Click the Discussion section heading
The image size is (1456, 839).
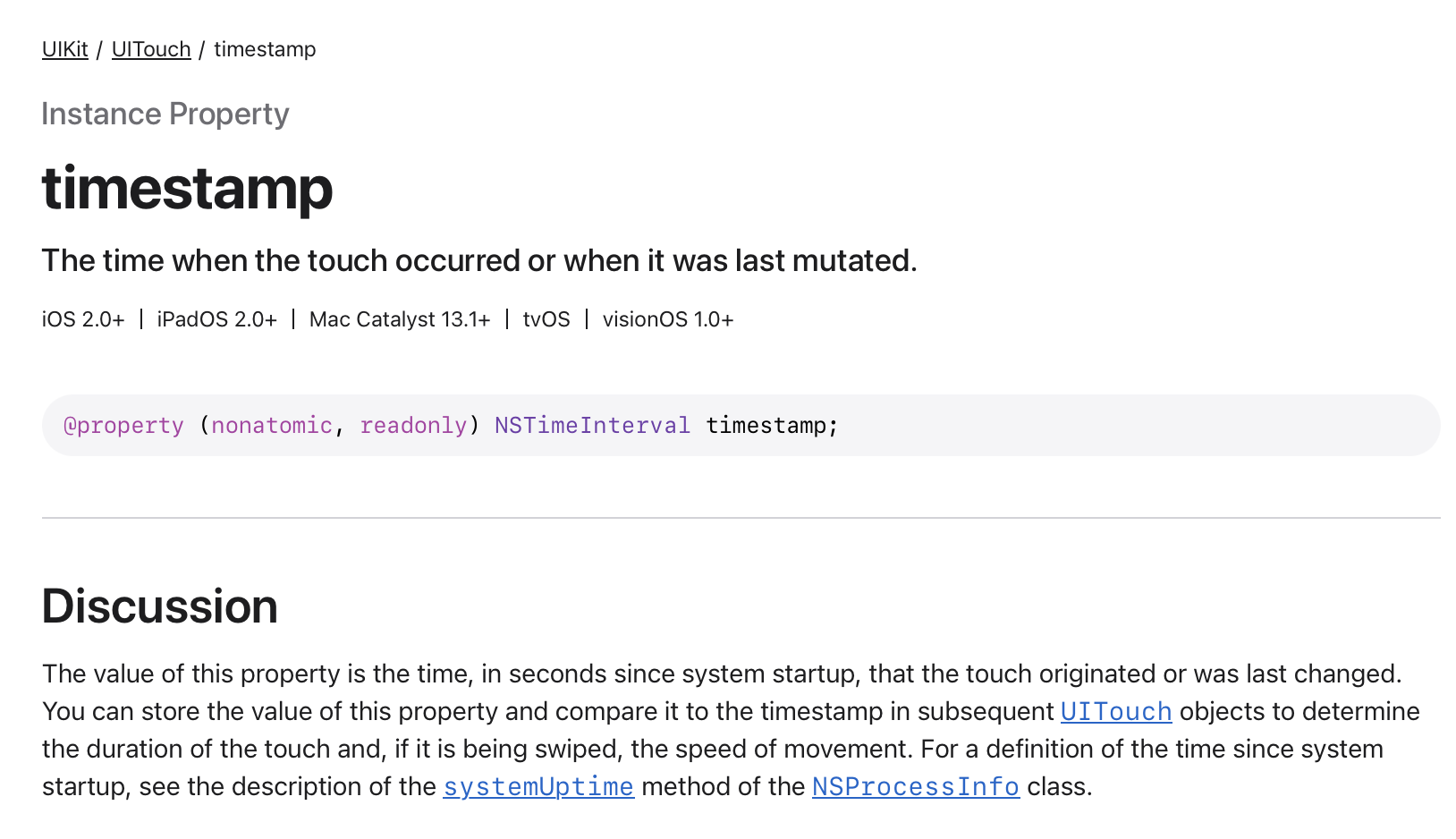click(x=160, y=606)
